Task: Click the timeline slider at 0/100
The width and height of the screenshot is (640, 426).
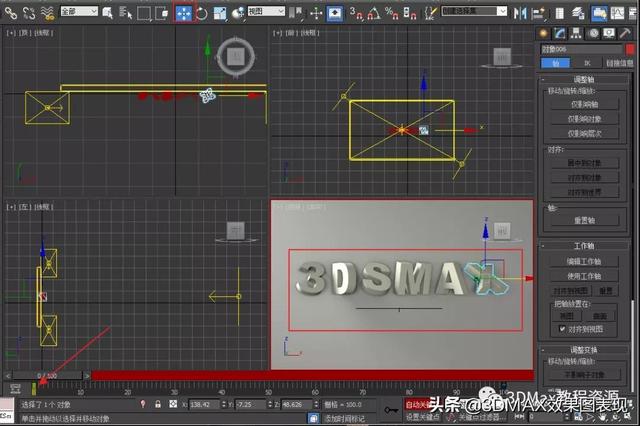Action: (x=46, y=376)
